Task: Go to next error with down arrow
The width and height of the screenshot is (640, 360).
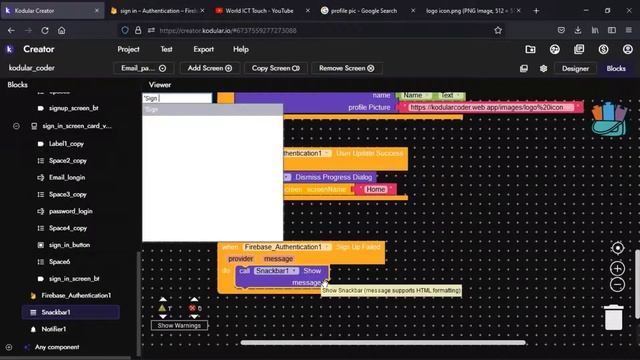Action: tap(194, 316)
